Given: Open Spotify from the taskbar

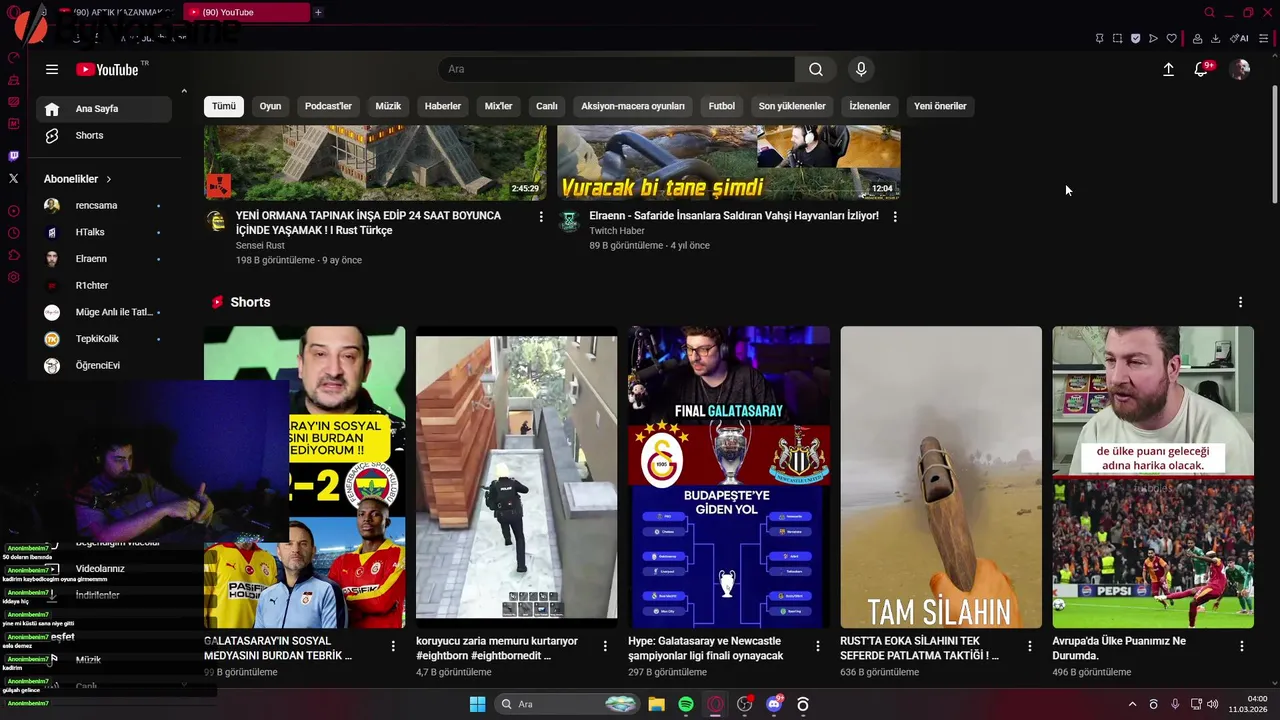Looking at the screenshot, I should [x=686, y=704].
